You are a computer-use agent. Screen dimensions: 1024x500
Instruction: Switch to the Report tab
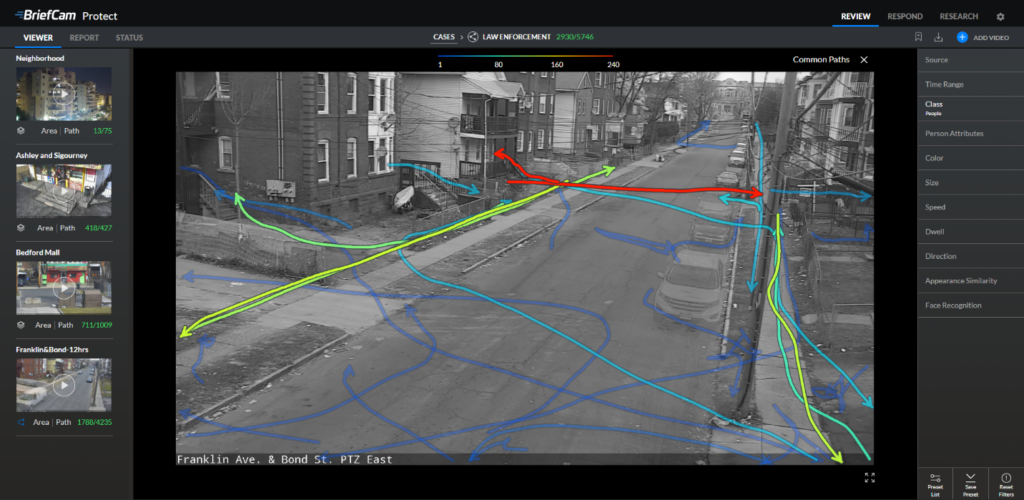84,38
